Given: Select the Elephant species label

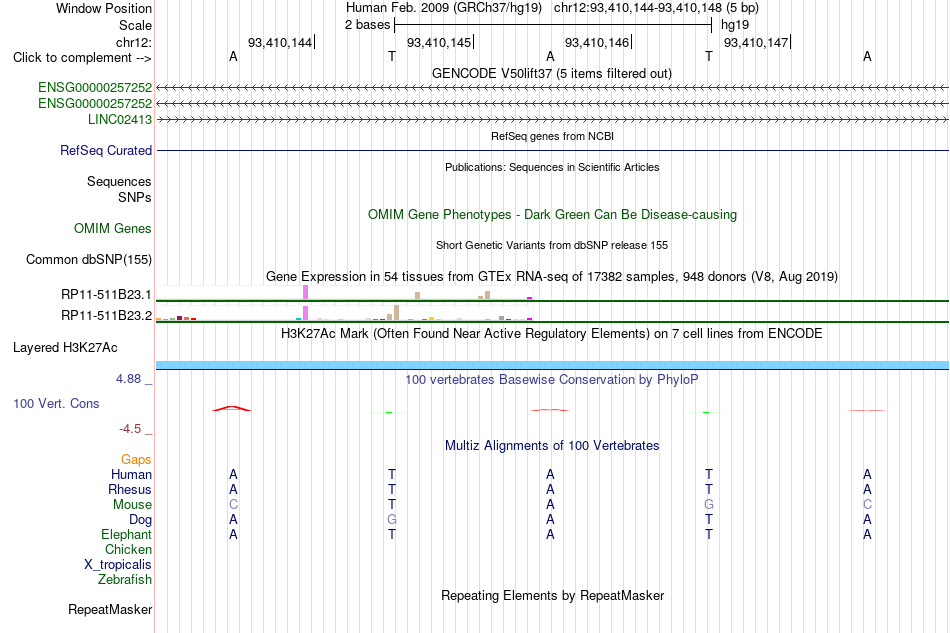Looking at the screenshot, I should click(x=126, y=534).
